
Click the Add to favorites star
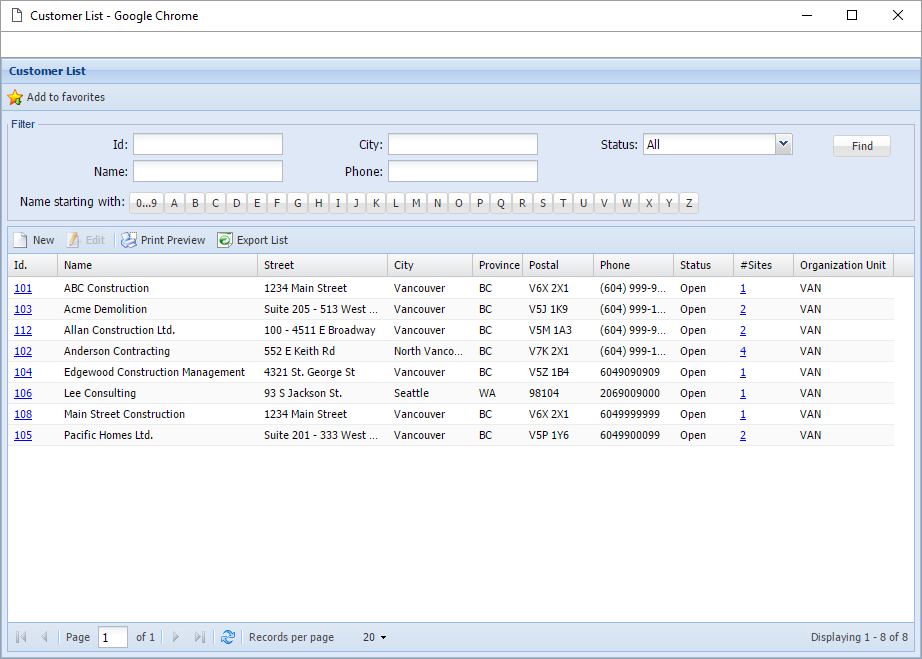[16, 97]
